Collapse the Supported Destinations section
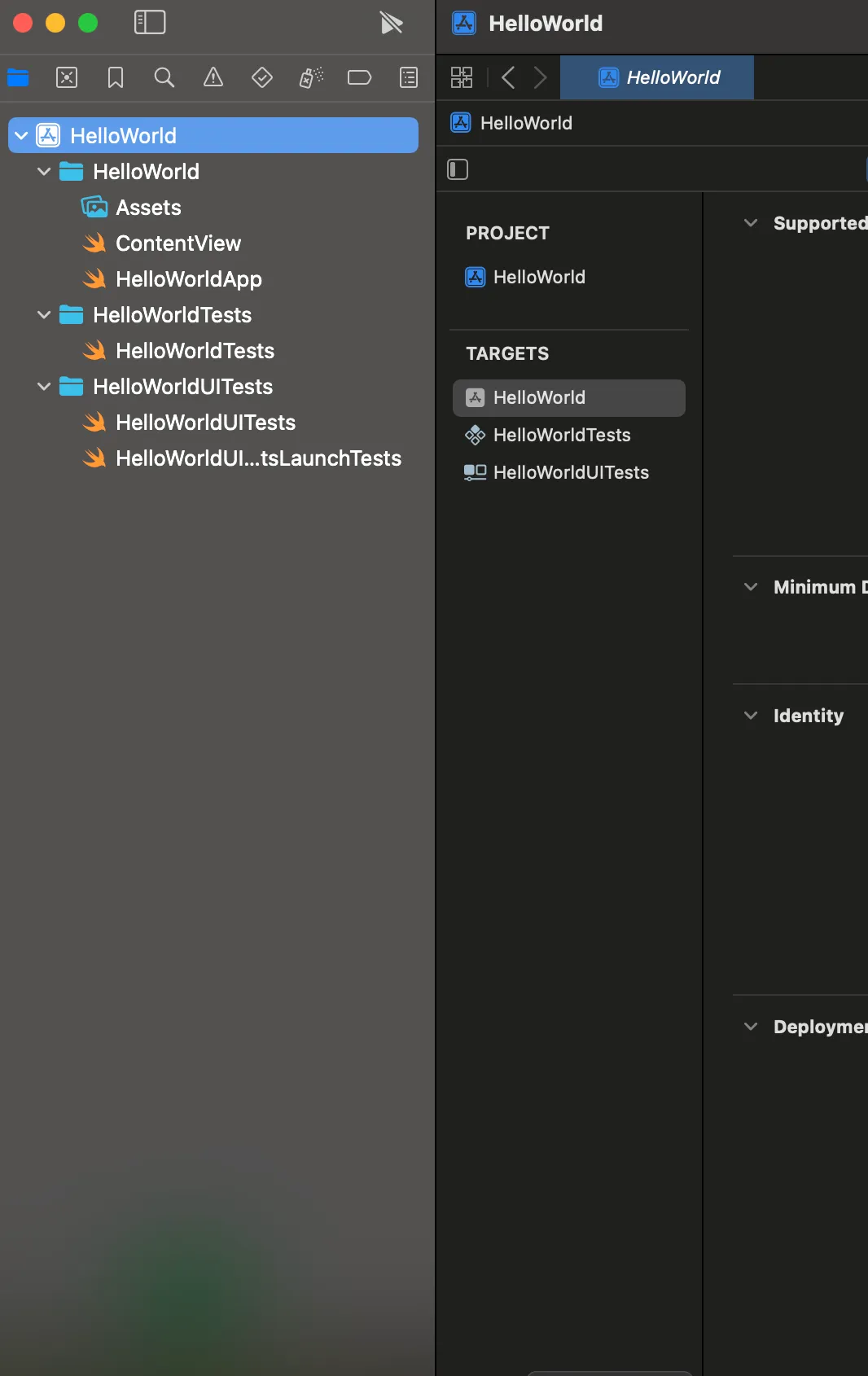The image size is (868, 1376). [x=751, y=223]
